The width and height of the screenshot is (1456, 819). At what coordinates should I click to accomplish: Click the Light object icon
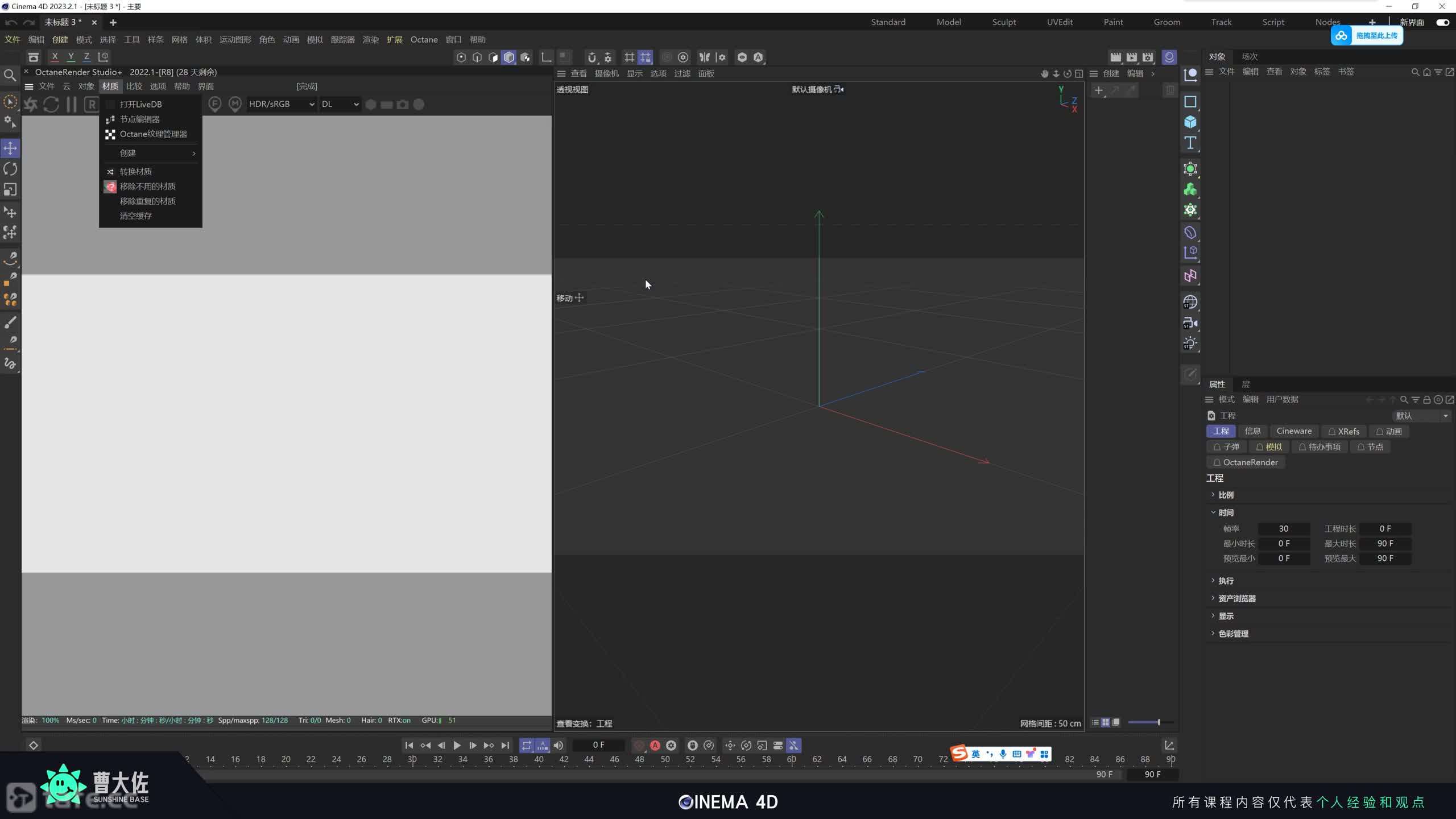click(1190, 344)
